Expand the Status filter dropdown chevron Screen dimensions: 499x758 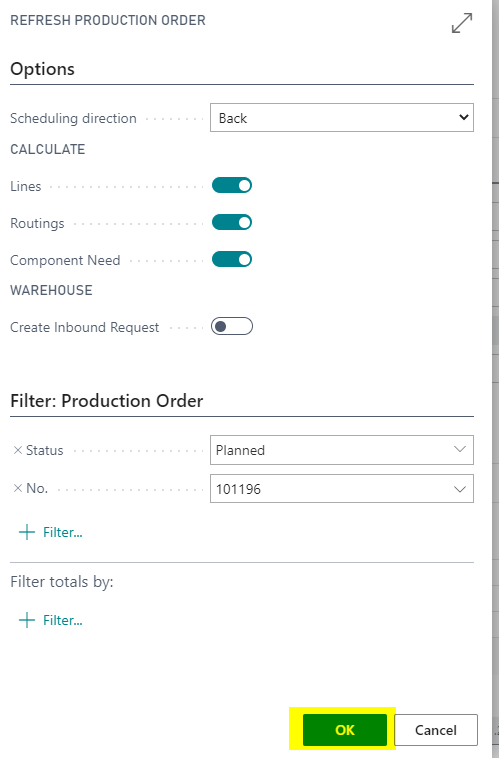460,450
